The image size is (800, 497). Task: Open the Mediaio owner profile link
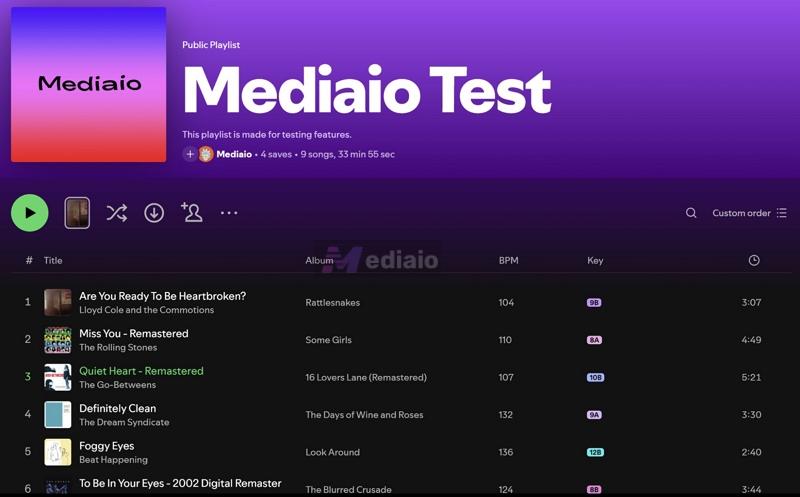[234, 154]
